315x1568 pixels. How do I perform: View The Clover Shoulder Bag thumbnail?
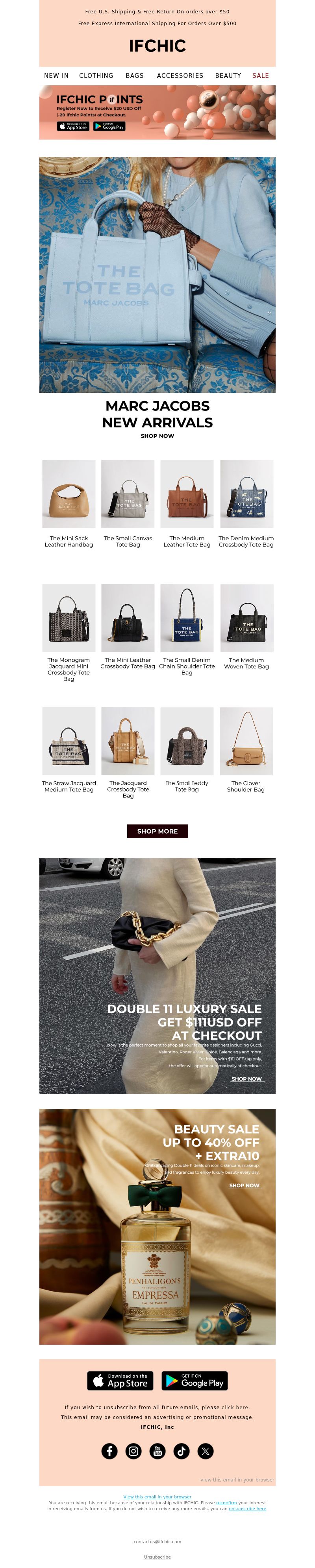pos(246,741)
